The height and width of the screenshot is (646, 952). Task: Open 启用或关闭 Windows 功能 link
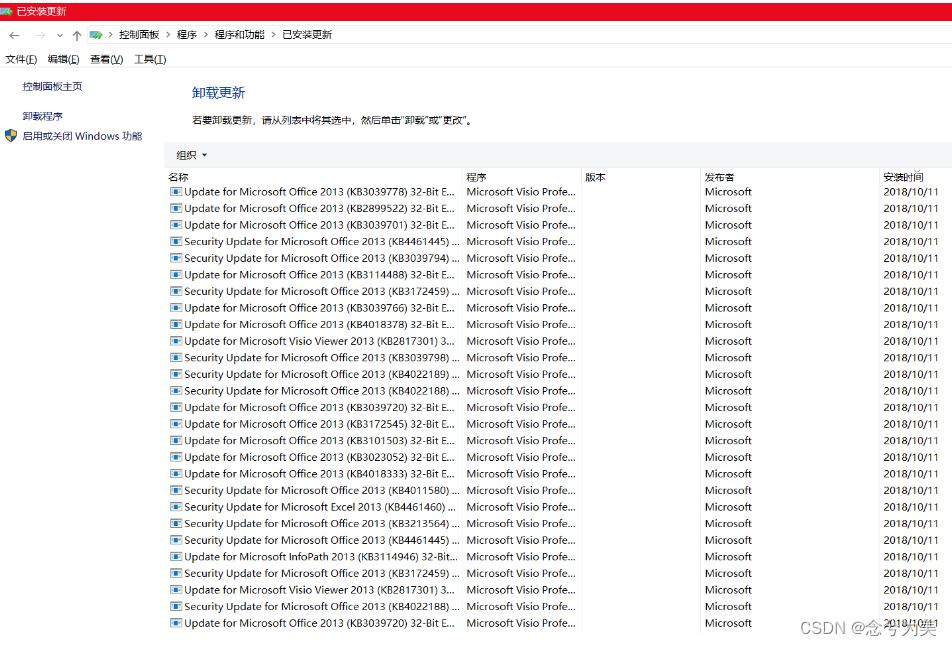(x=82, y=136)
